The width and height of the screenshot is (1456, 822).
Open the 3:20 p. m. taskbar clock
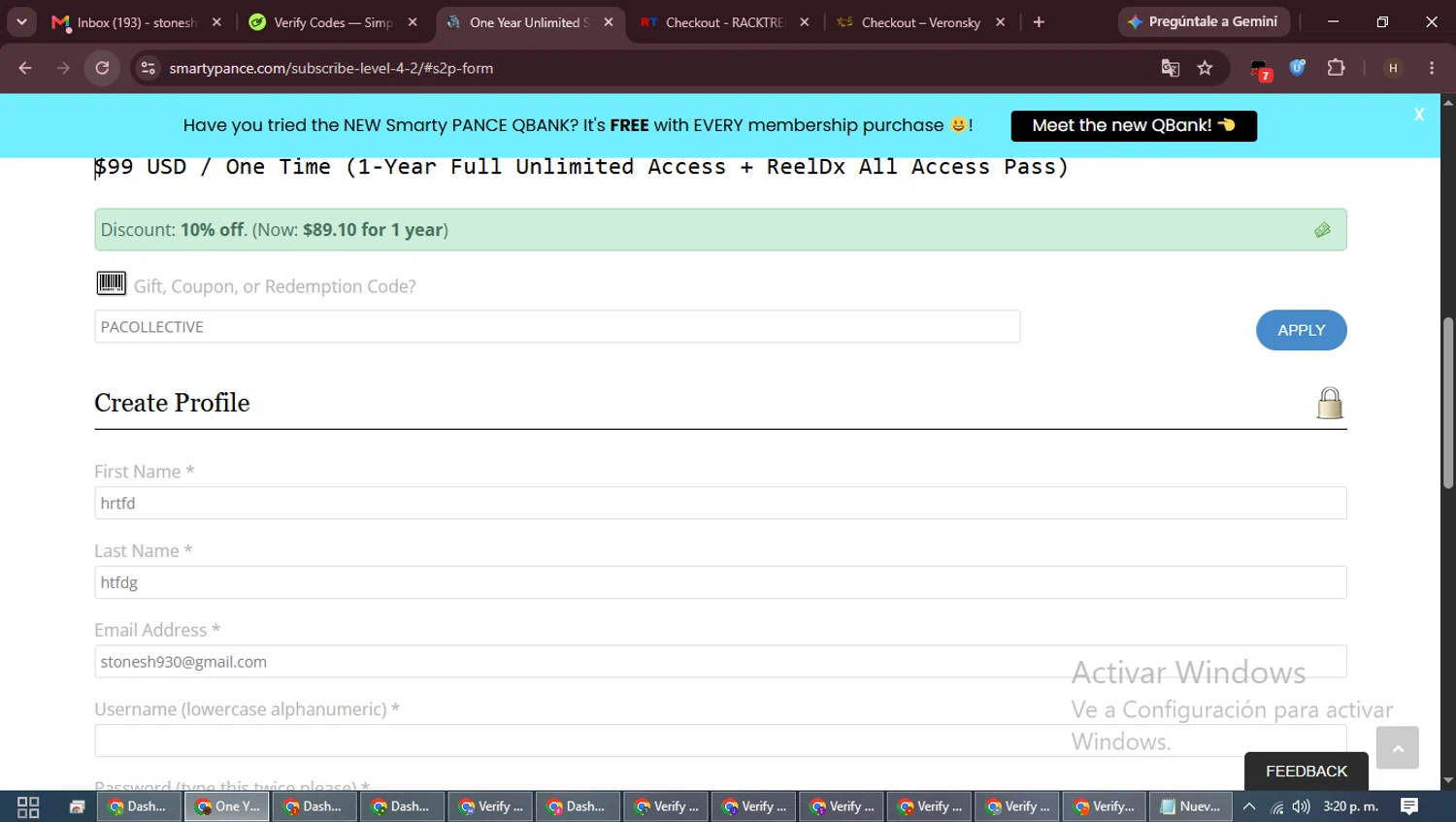[x=1350, y=806]
